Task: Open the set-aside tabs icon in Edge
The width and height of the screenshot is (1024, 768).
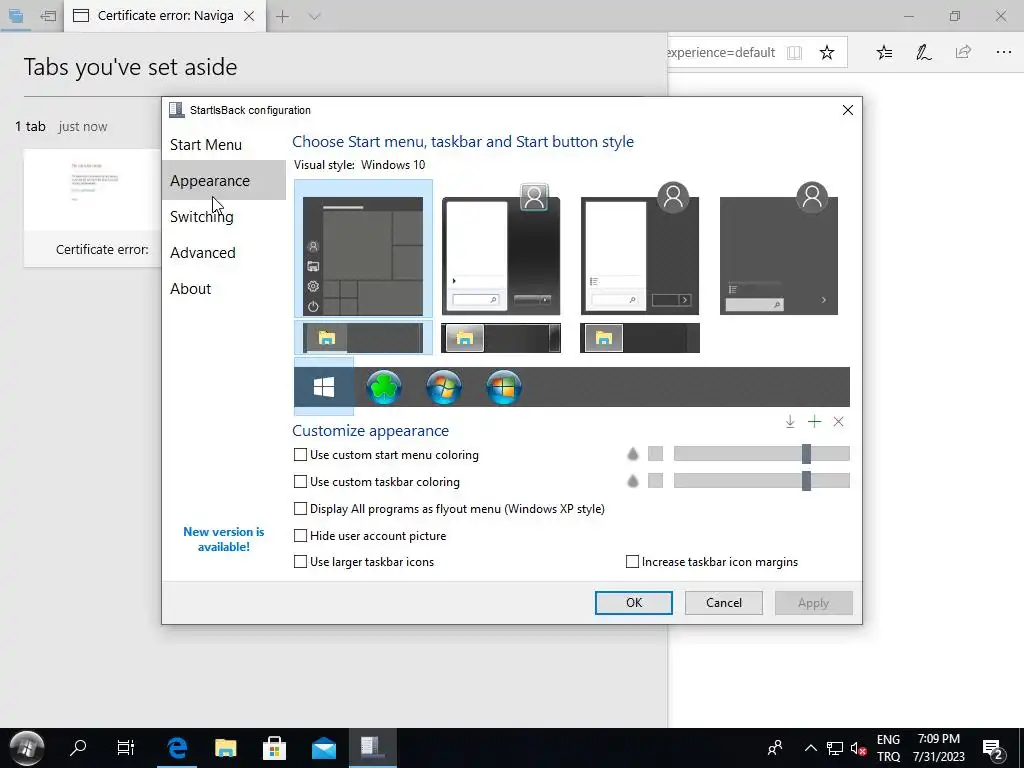Action: (x=16, y=16)
